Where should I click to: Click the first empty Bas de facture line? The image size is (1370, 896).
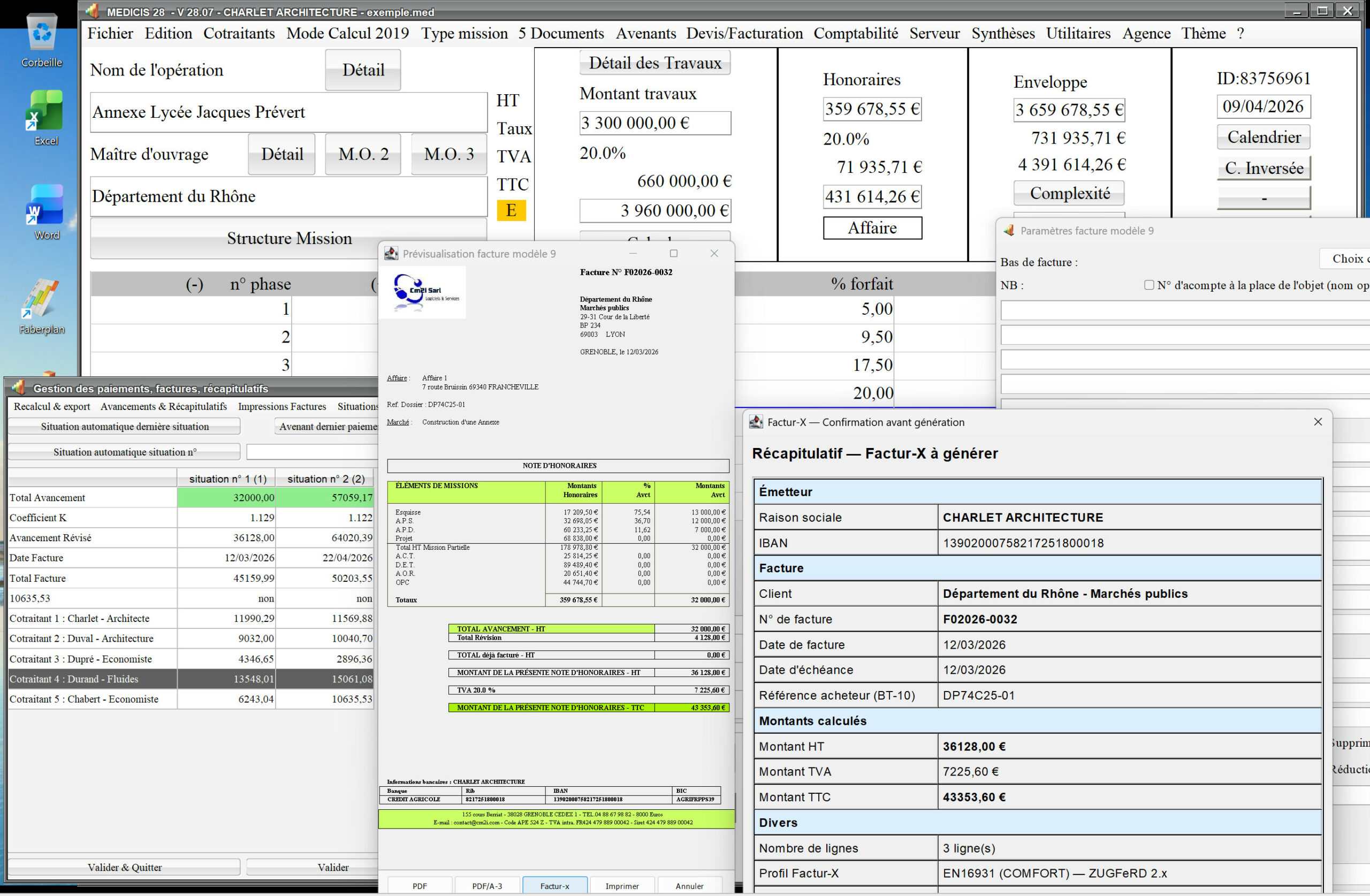[x=1185, y=310]
